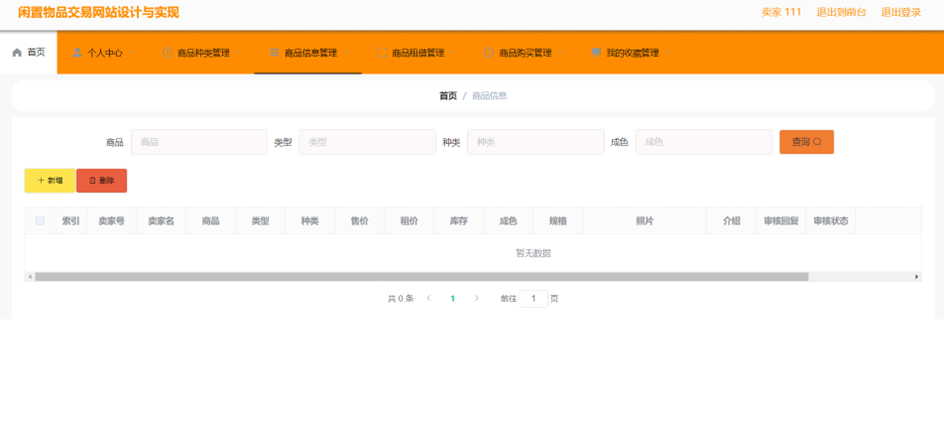Click the yellow 新增 add button
This screenshot has width=944, height=422.
[x=50, y=181]
